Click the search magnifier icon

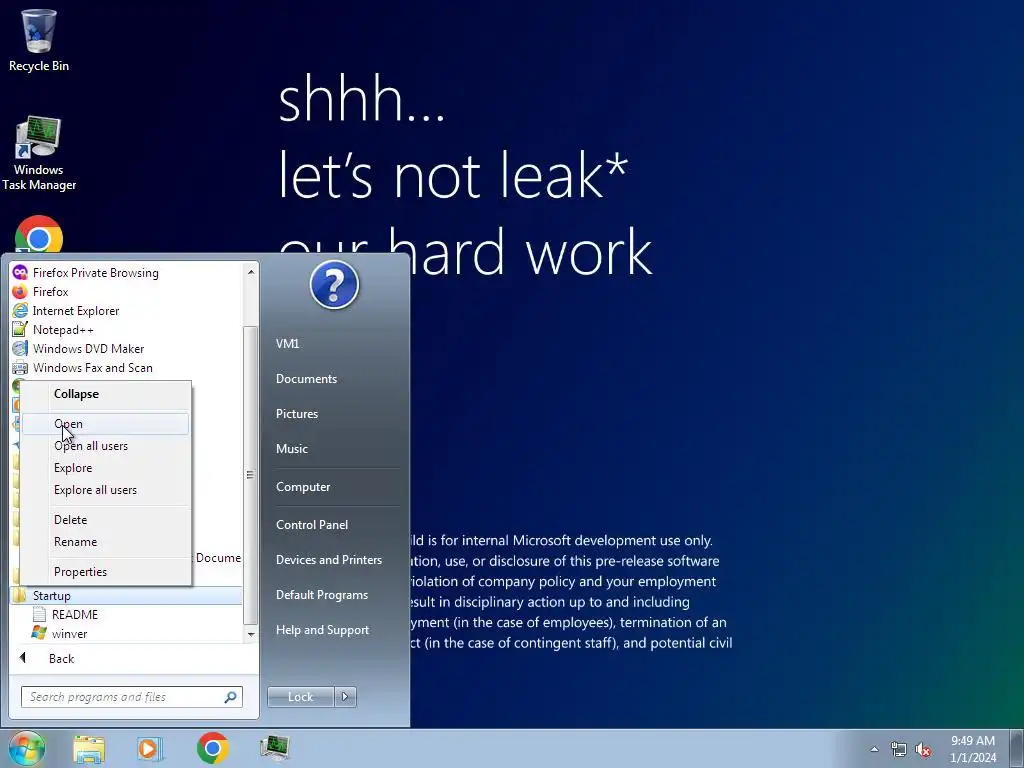(x=231, y=697)
